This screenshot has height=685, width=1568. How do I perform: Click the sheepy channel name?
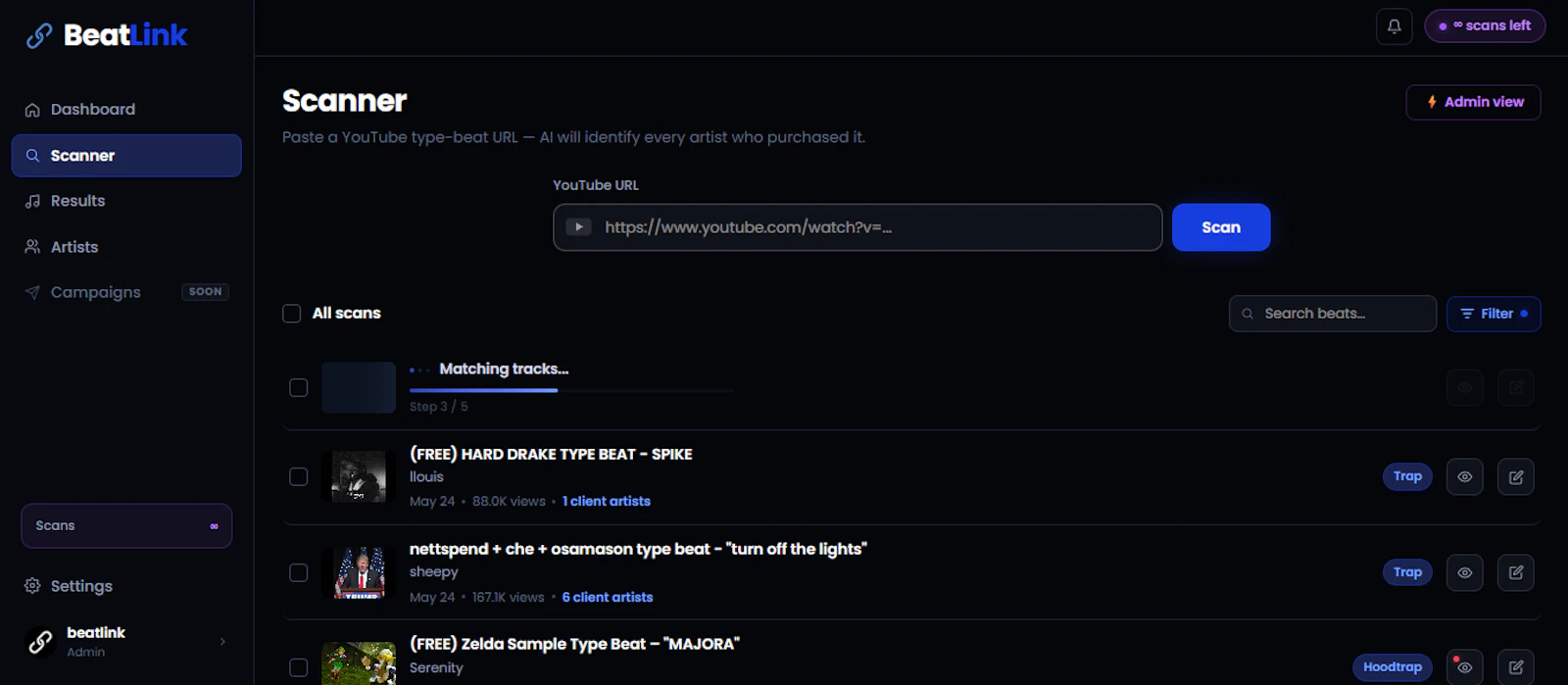click(x=433, y=572)
